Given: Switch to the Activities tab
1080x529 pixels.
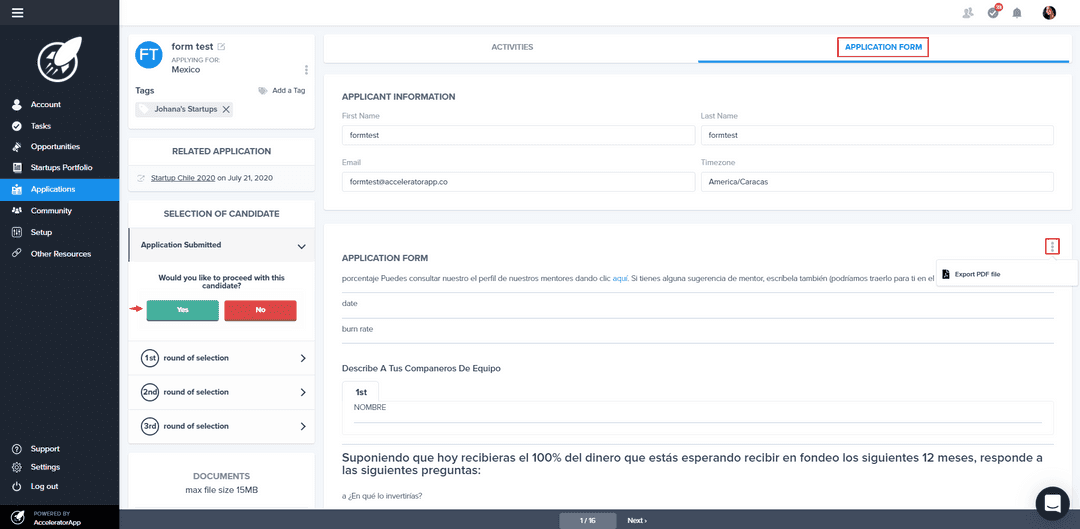Looking at the screenshot, I should click(512, 48).
